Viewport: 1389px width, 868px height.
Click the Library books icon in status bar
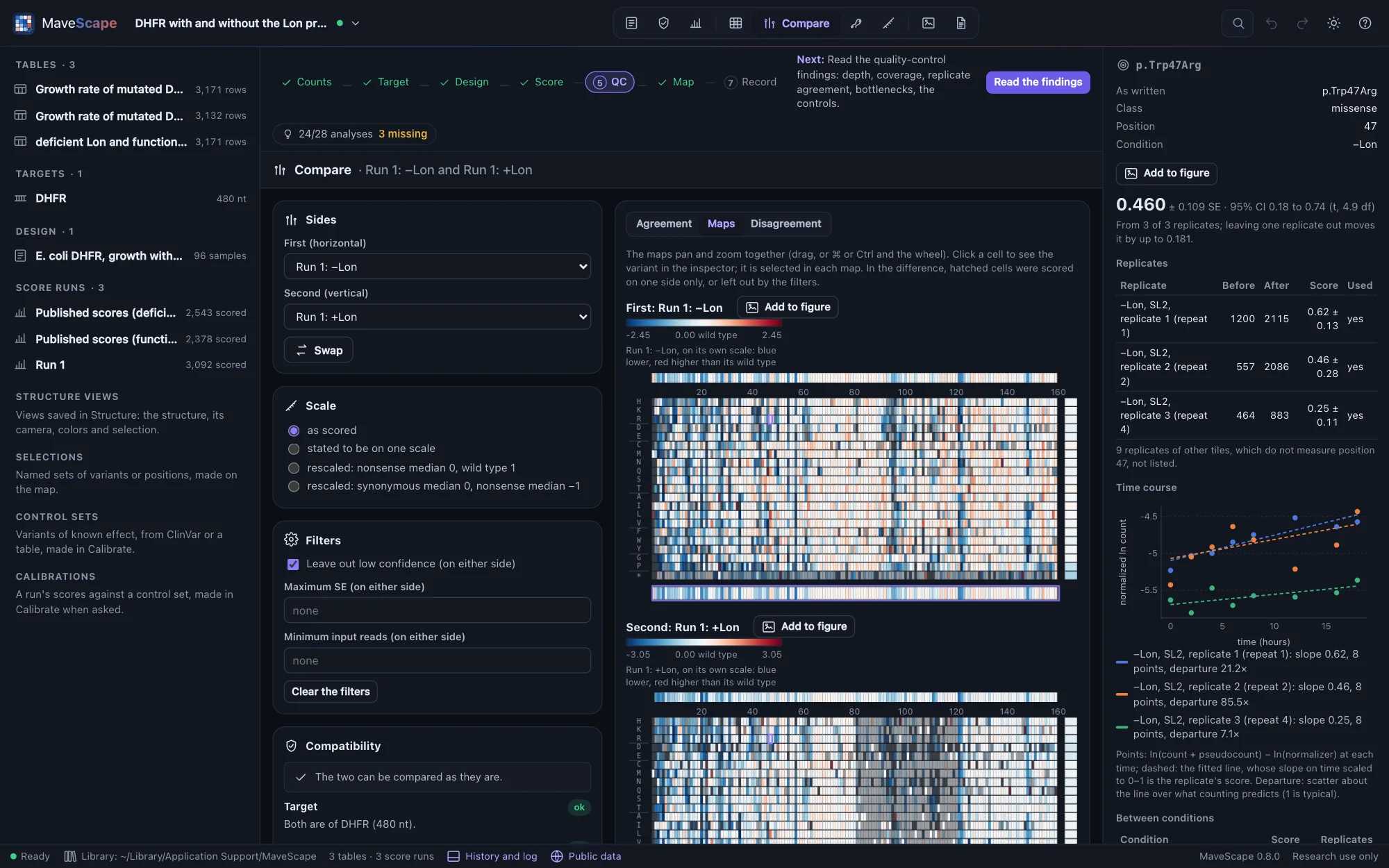tap(70, 856)
